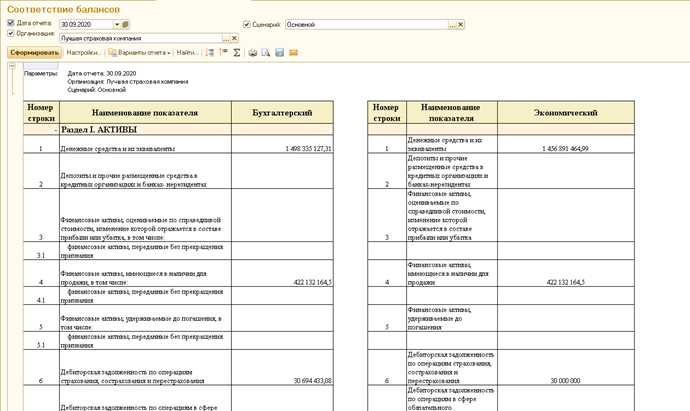
Task: Click value 30 000 000
Action: [x=565, y=381]
